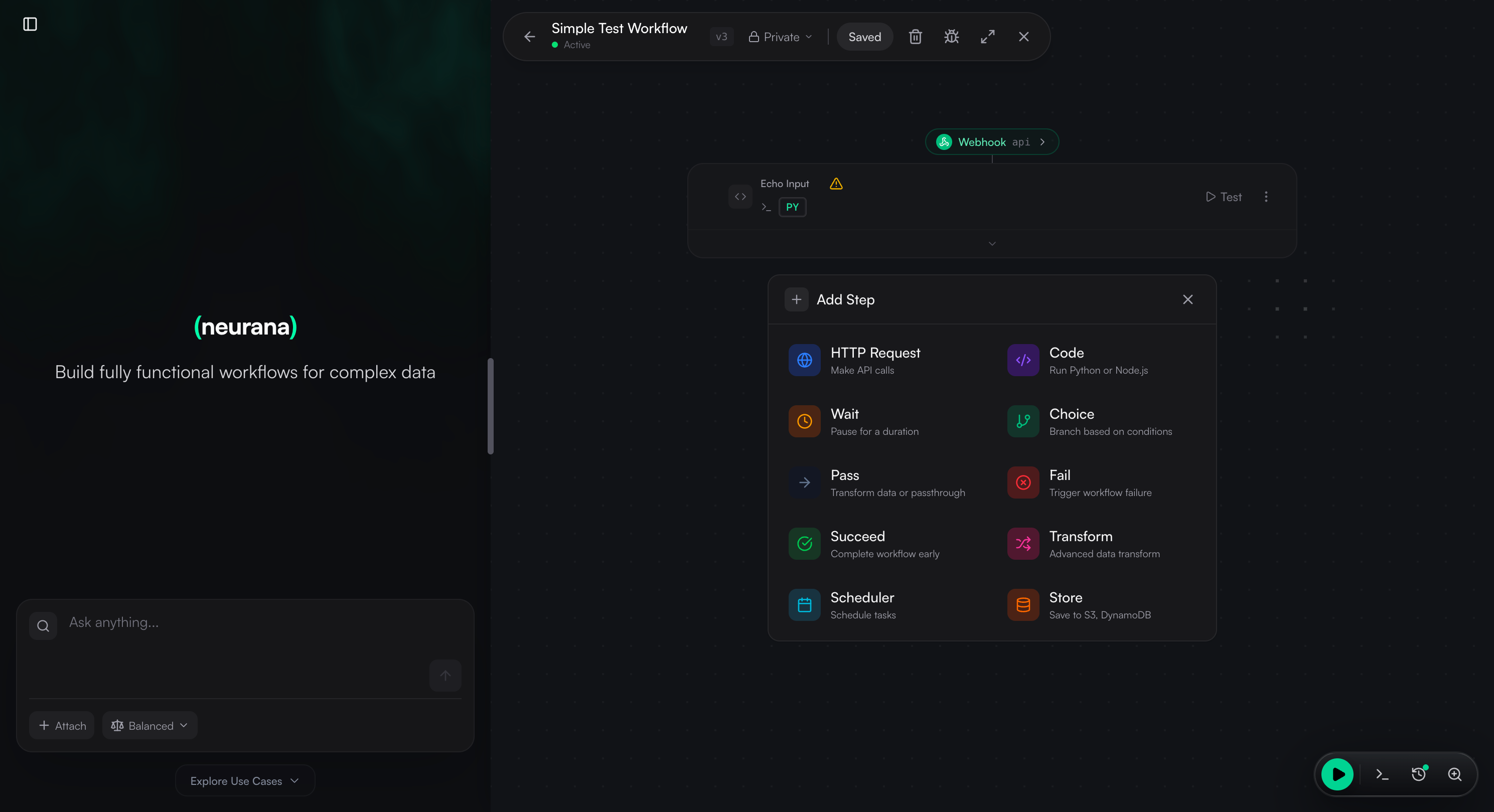Expand the Explore Use Cases menu
Screen dimensions: 1494x812
[244, 780]
